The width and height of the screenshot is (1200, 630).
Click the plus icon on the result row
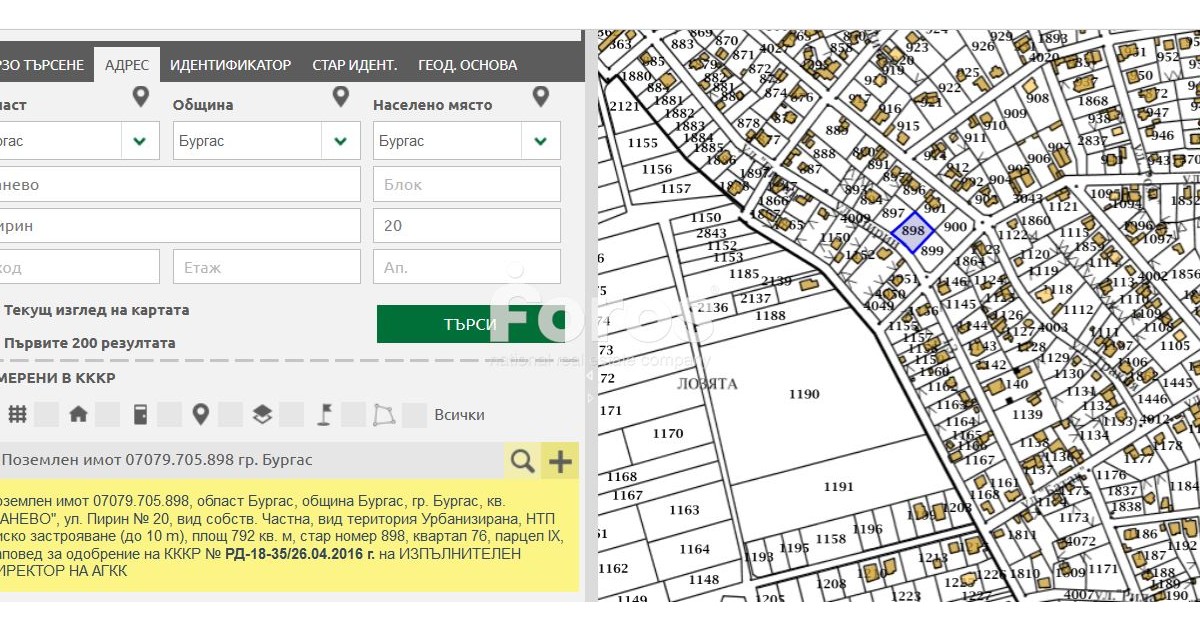560,460
